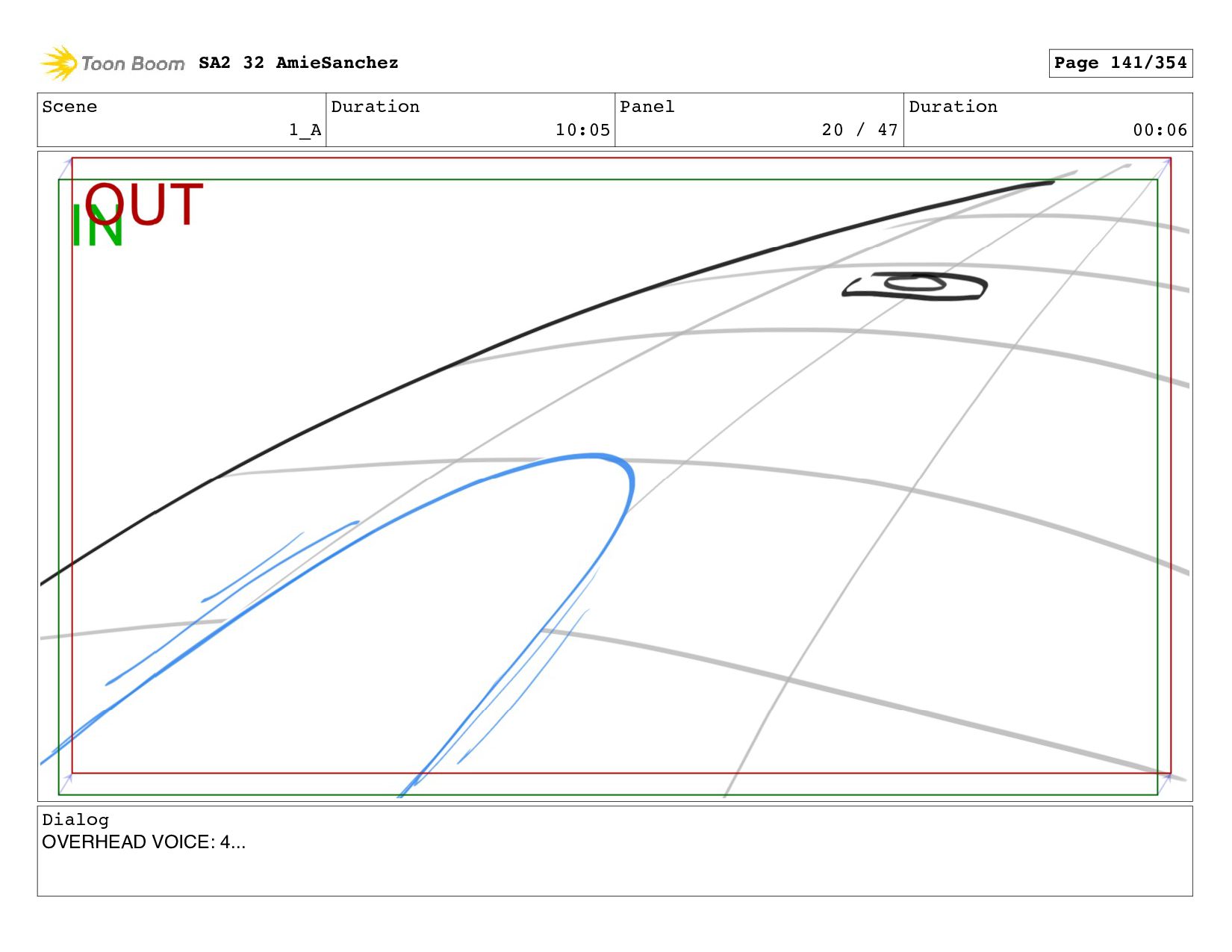1232x952 pixels.
Task: Select the dialog line OVERHEAD VOICE: 4...
Action: coord(143,842)
